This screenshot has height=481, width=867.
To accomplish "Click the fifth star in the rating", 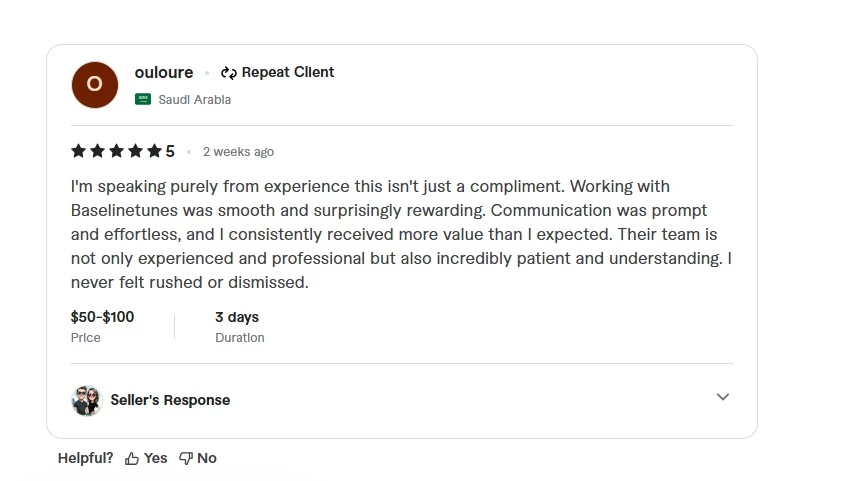I will 154,151.
